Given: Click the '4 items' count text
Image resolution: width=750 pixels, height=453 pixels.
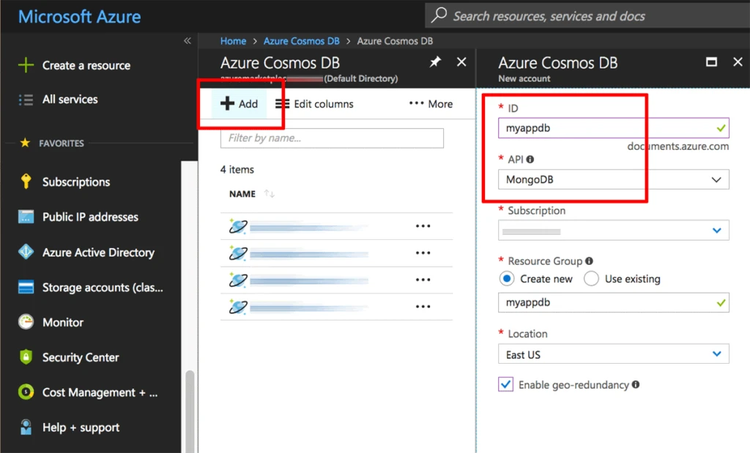Looking at the screenshot, I should (x=237, y=169).
